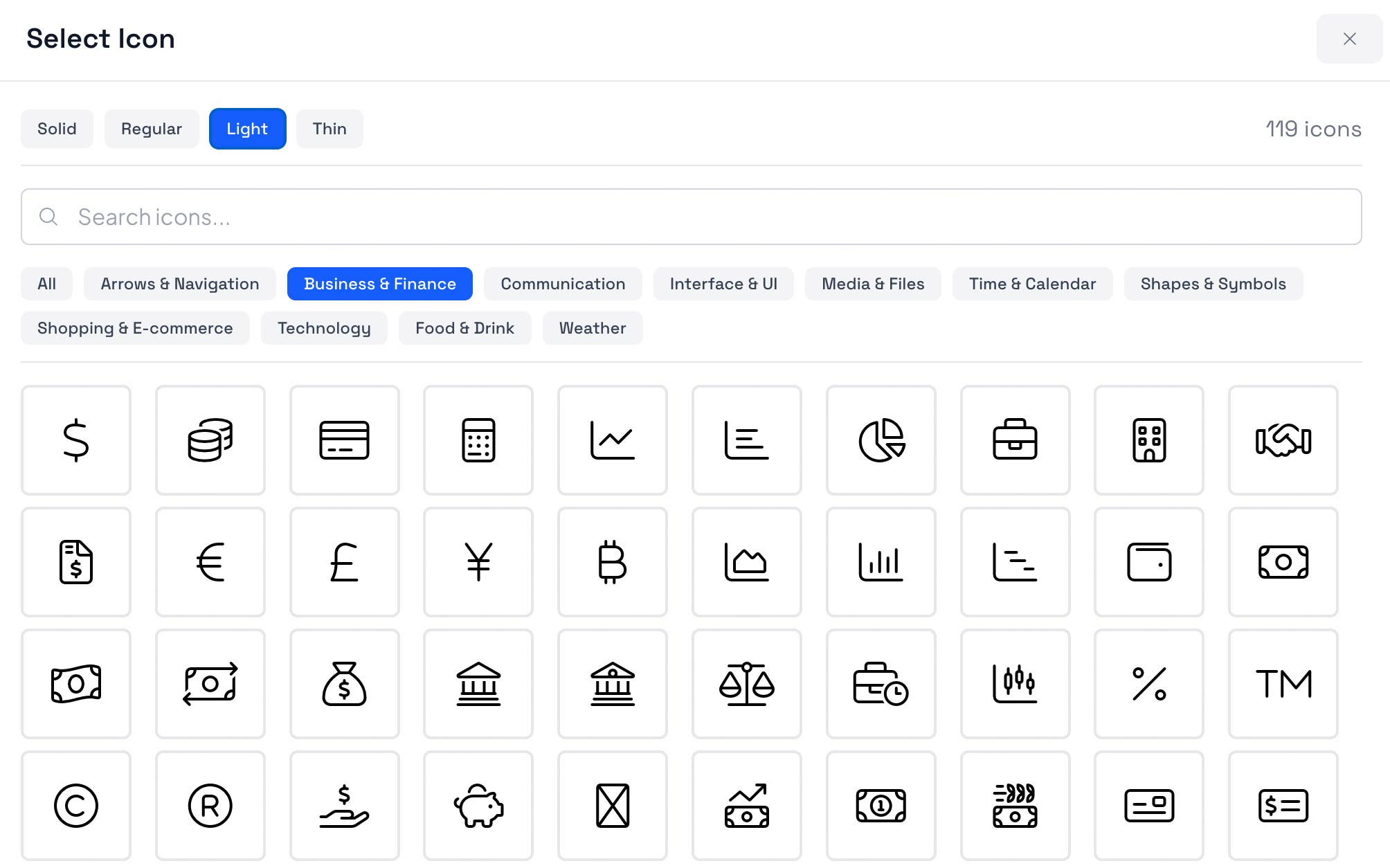Select the trademark TM icon
Viewport: 1390px width, 868px height.
(x=1283, y=684)
